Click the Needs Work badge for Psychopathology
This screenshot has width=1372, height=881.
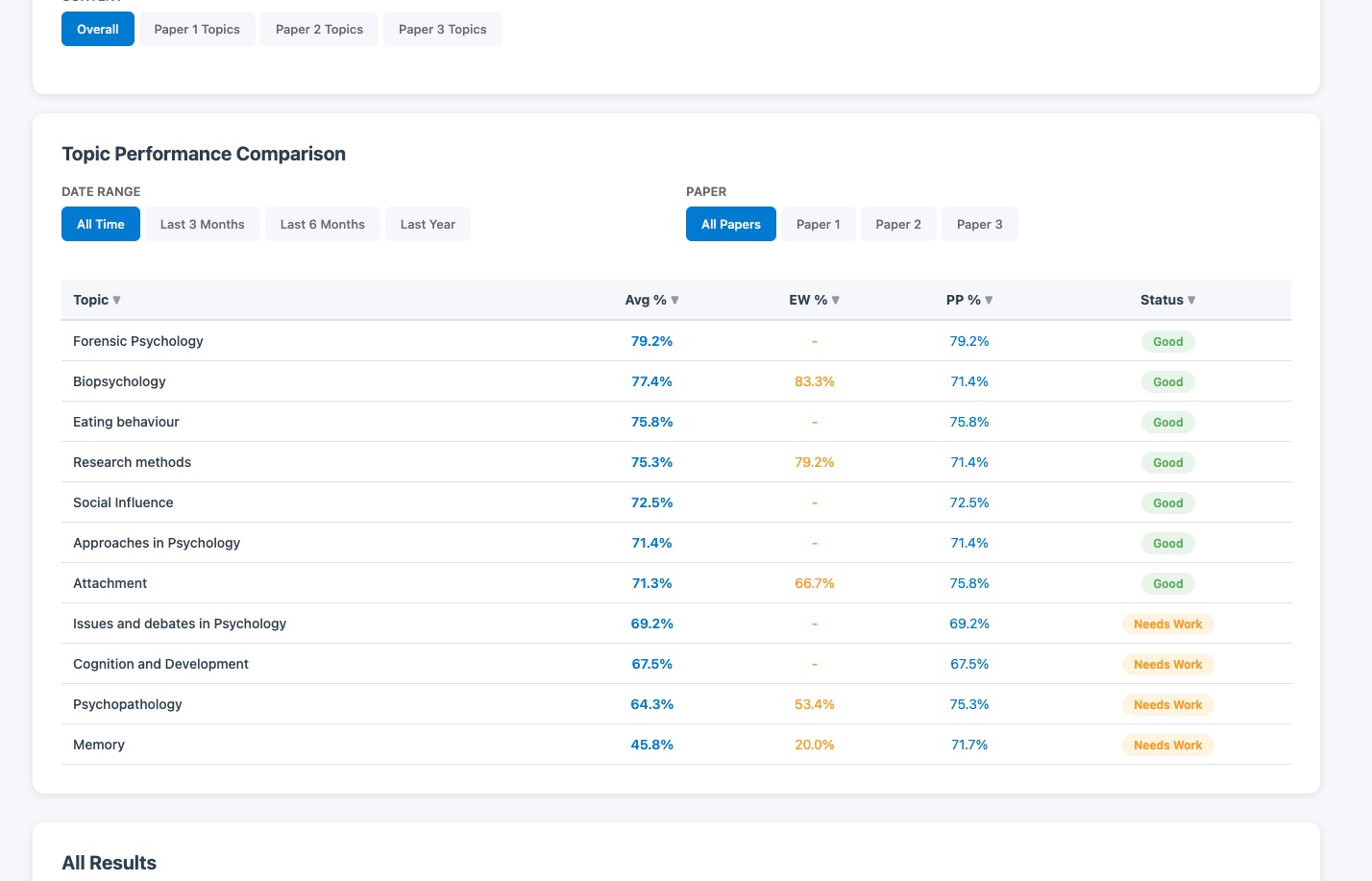coord(1167,704)
